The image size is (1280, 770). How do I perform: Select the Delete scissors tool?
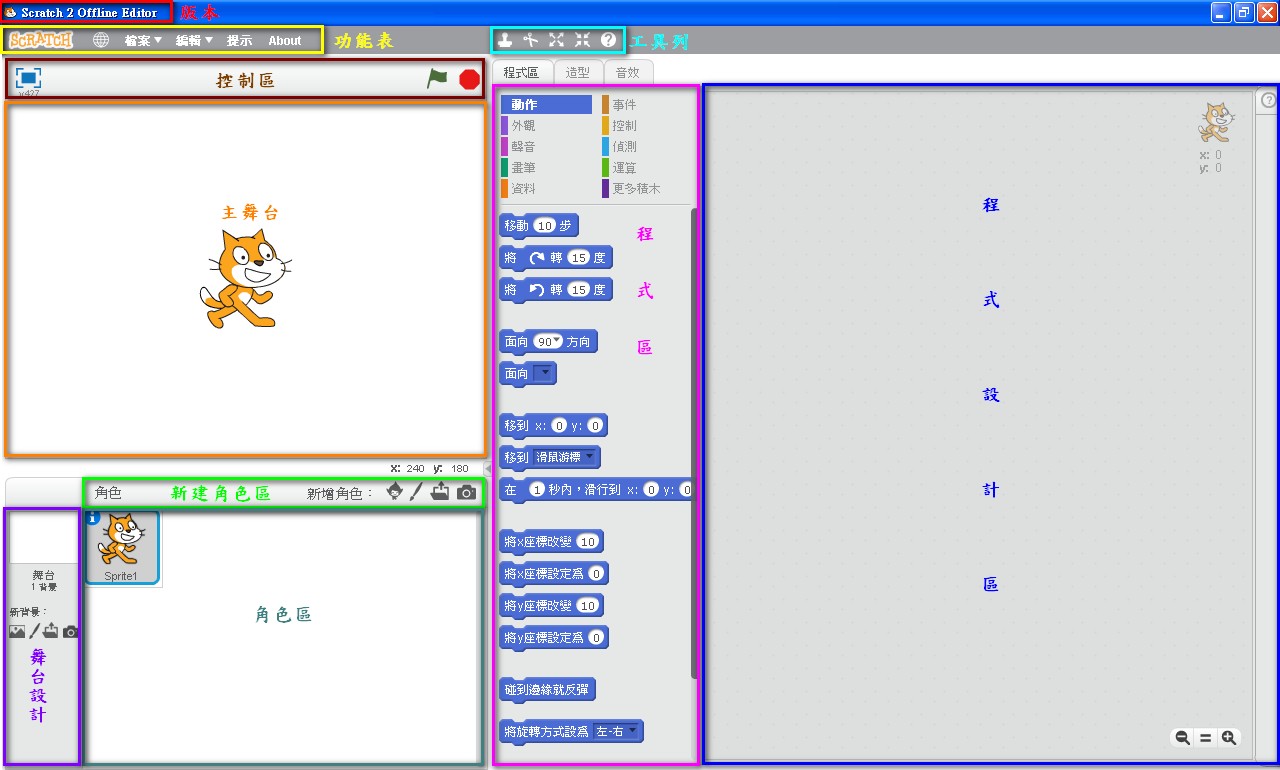coord(531,40)
